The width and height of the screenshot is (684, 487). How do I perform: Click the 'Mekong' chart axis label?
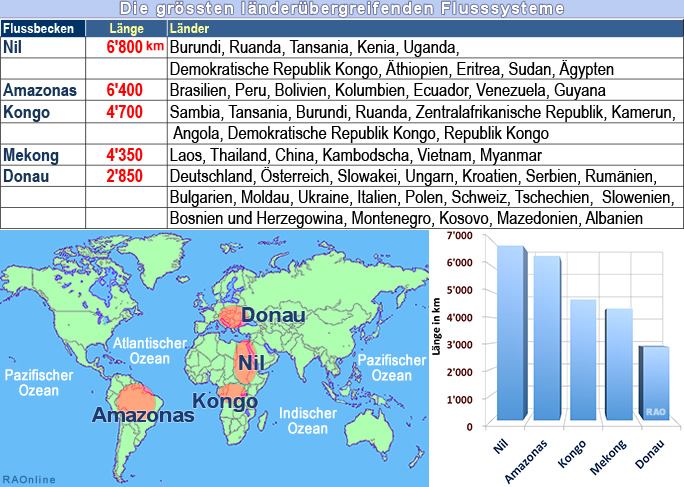tap(608, 457)
